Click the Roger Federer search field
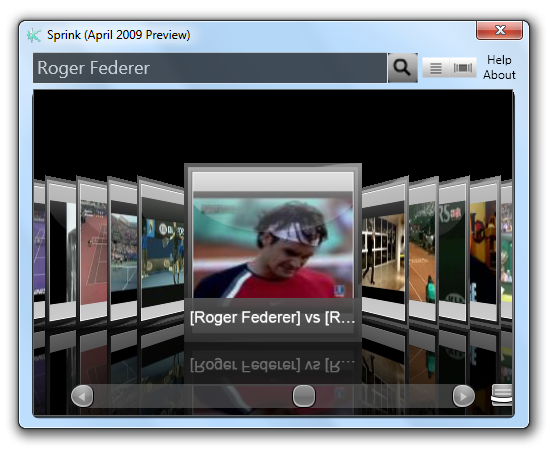The image size is (550, 450). pos(210,68)
